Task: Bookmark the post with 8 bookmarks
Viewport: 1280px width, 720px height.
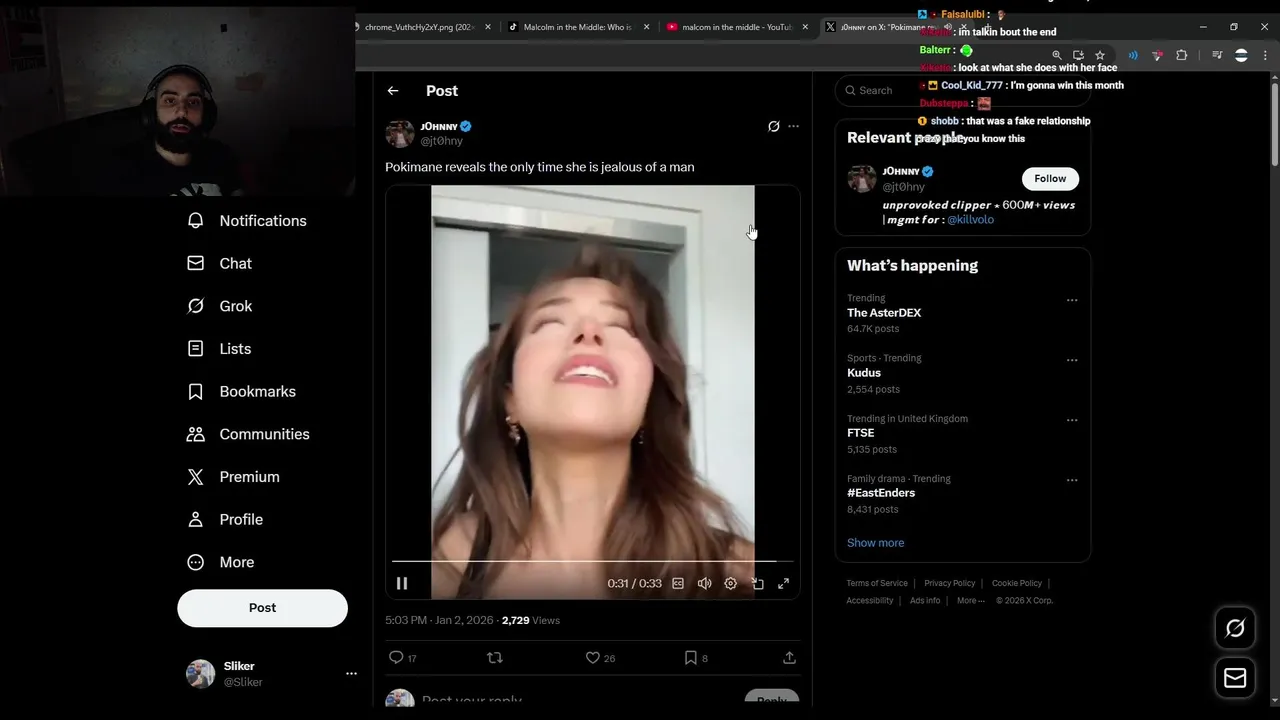Action: pyautogui.click(x=690, y=658)
